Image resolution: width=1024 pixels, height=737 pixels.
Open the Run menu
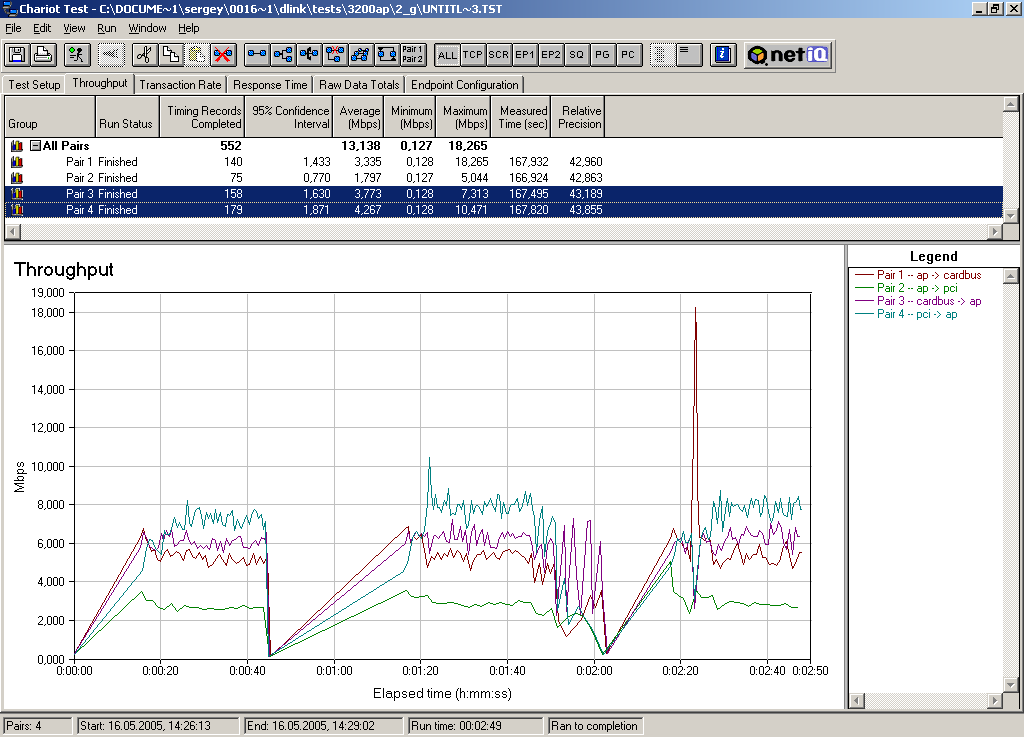coord(106,28)
